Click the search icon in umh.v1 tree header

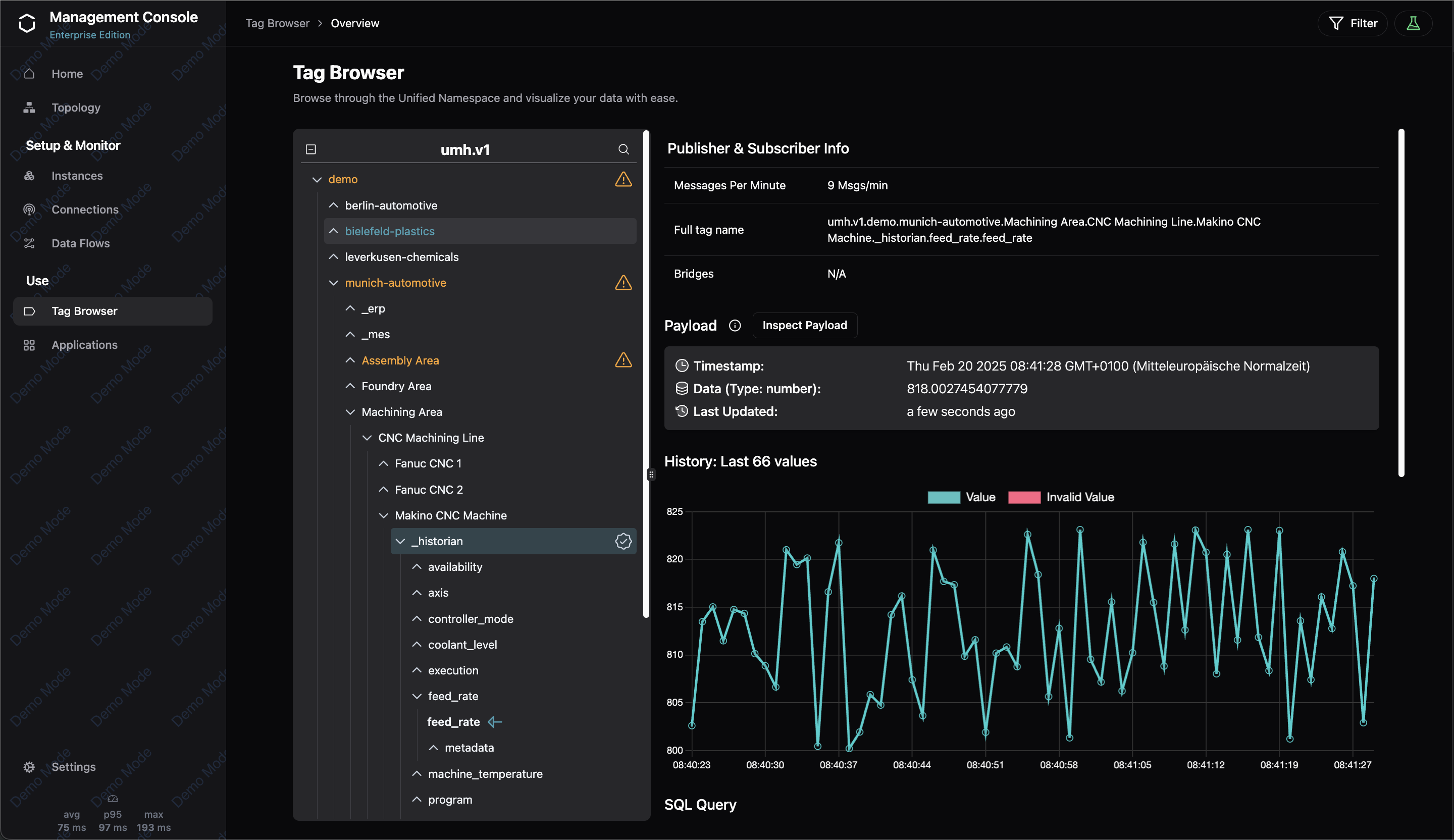coord(623,149)
